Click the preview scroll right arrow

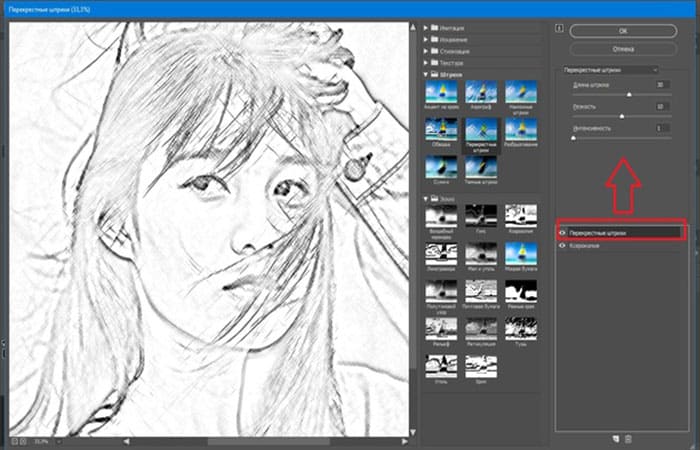coord(404,442)
